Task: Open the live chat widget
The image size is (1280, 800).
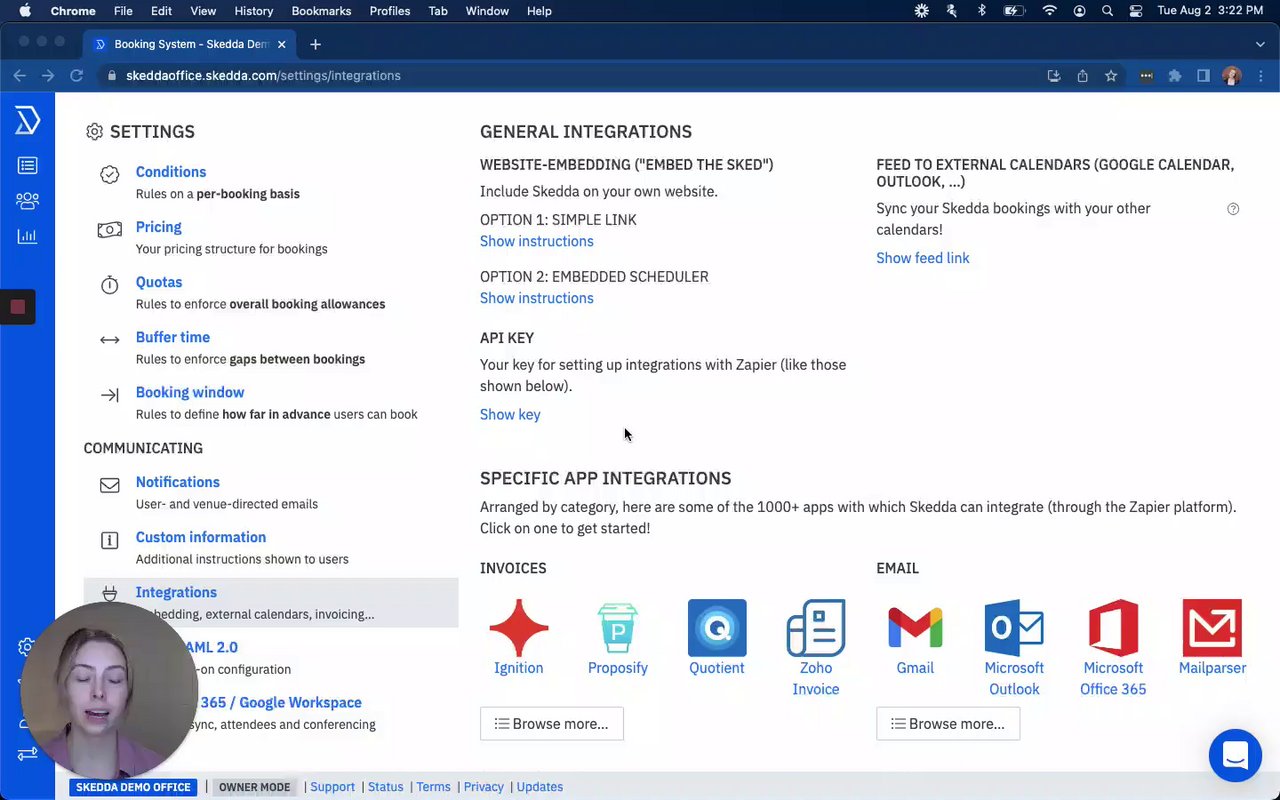Action: (1235, 755)
